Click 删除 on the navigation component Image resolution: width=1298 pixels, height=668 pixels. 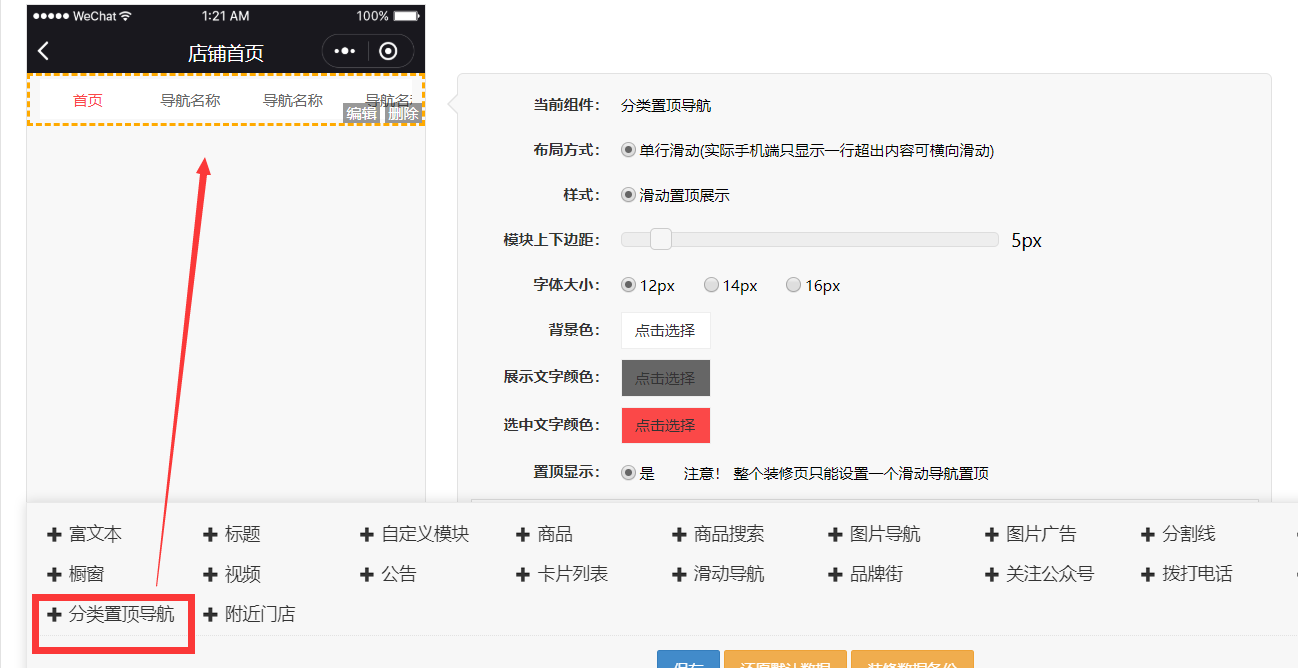403,113
